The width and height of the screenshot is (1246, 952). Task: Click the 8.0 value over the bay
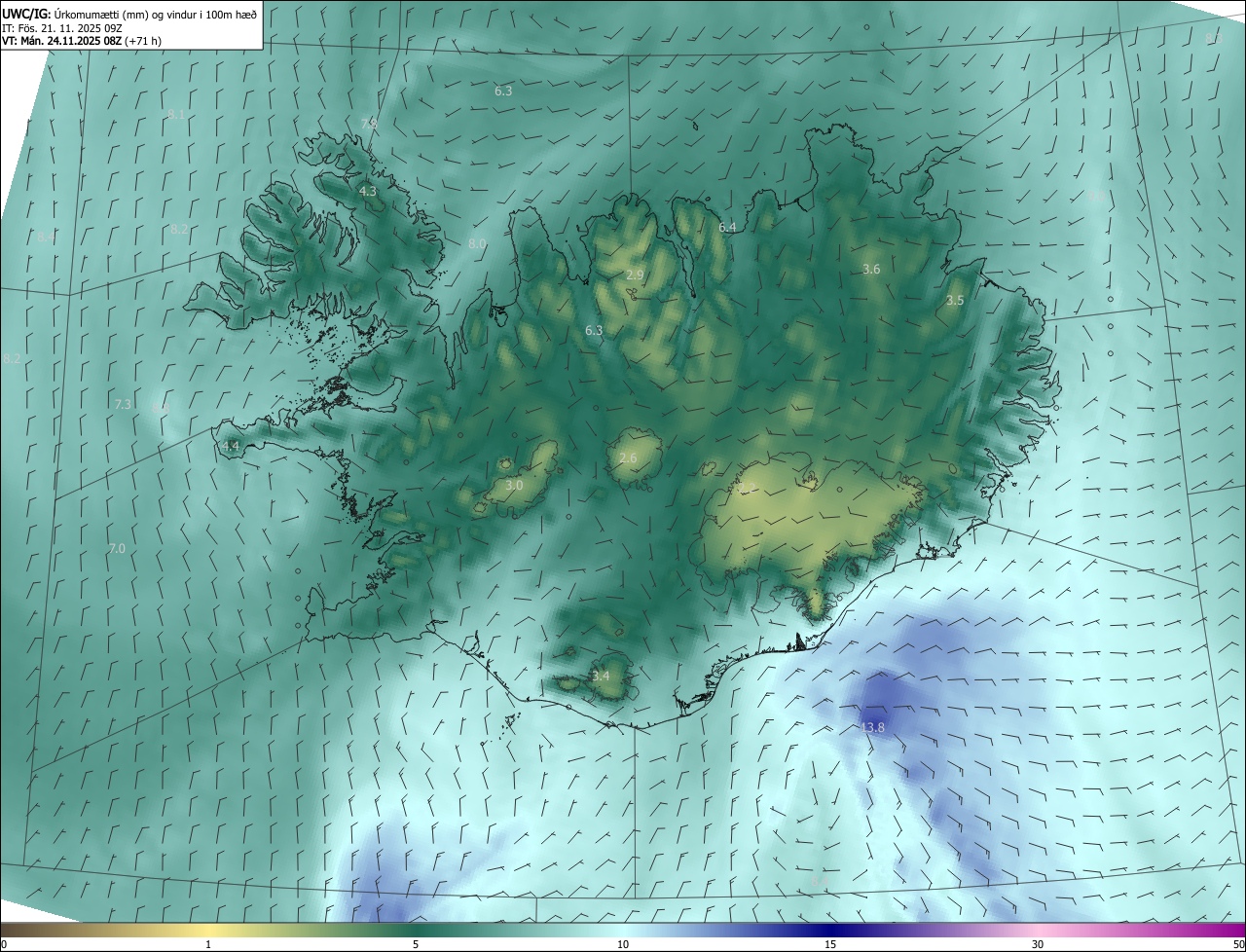point(477,243)
